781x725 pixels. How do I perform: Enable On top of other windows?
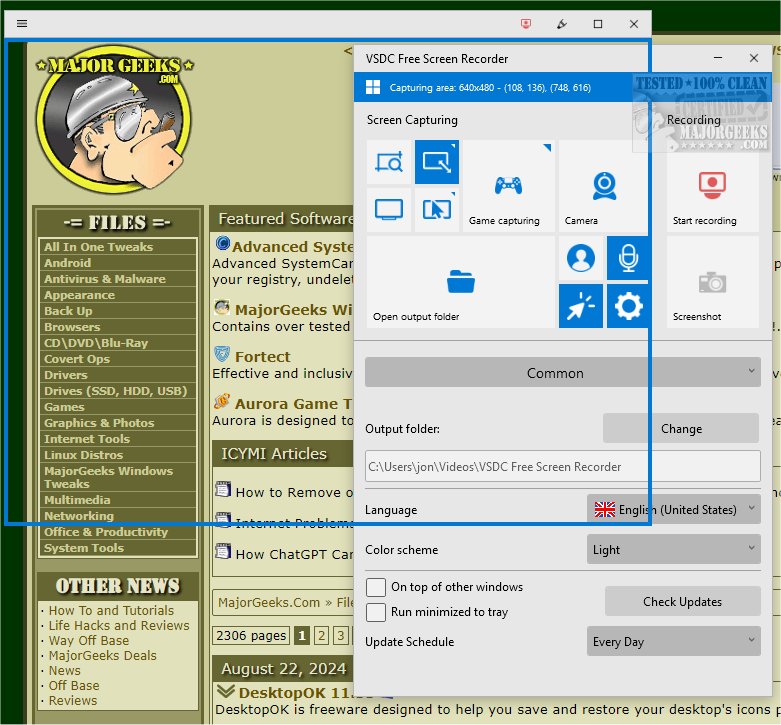pyautogui.click(x=376, y=587)
